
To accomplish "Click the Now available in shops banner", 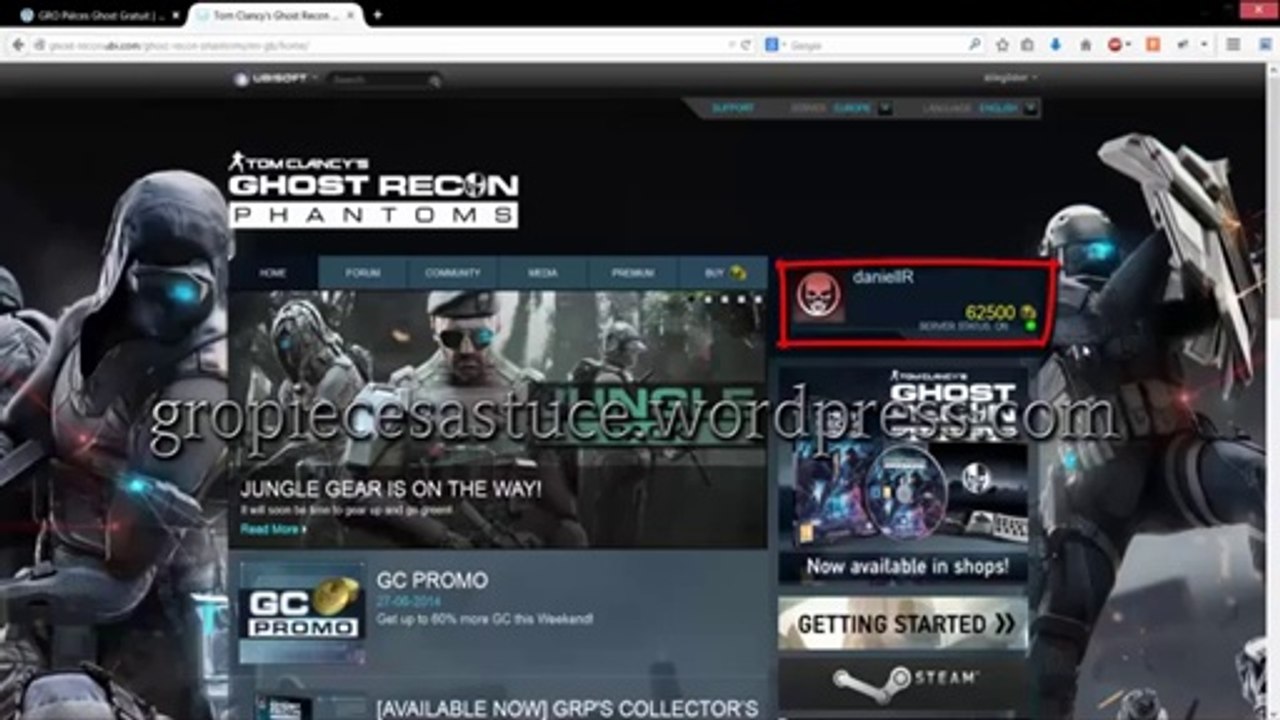I will coord(903,474).
